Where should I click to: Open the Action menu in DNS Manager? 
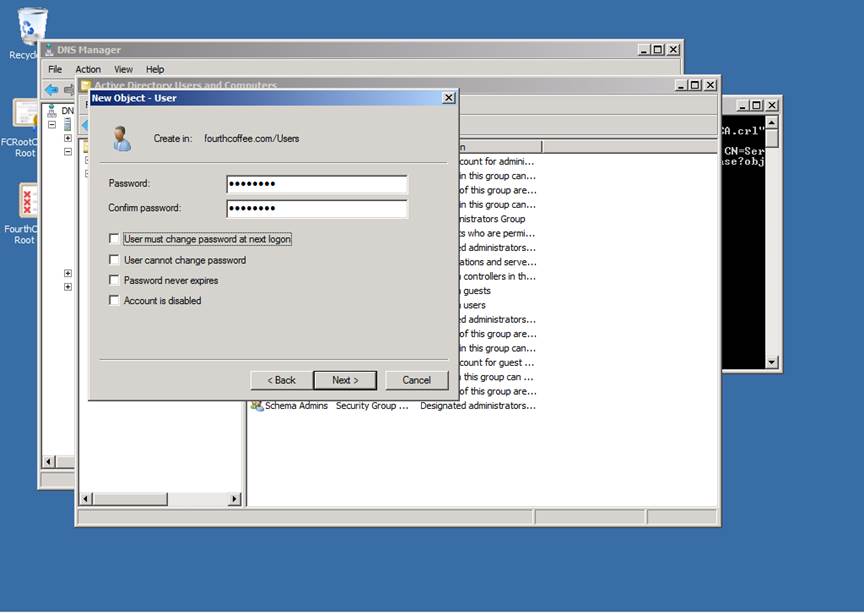88,69
